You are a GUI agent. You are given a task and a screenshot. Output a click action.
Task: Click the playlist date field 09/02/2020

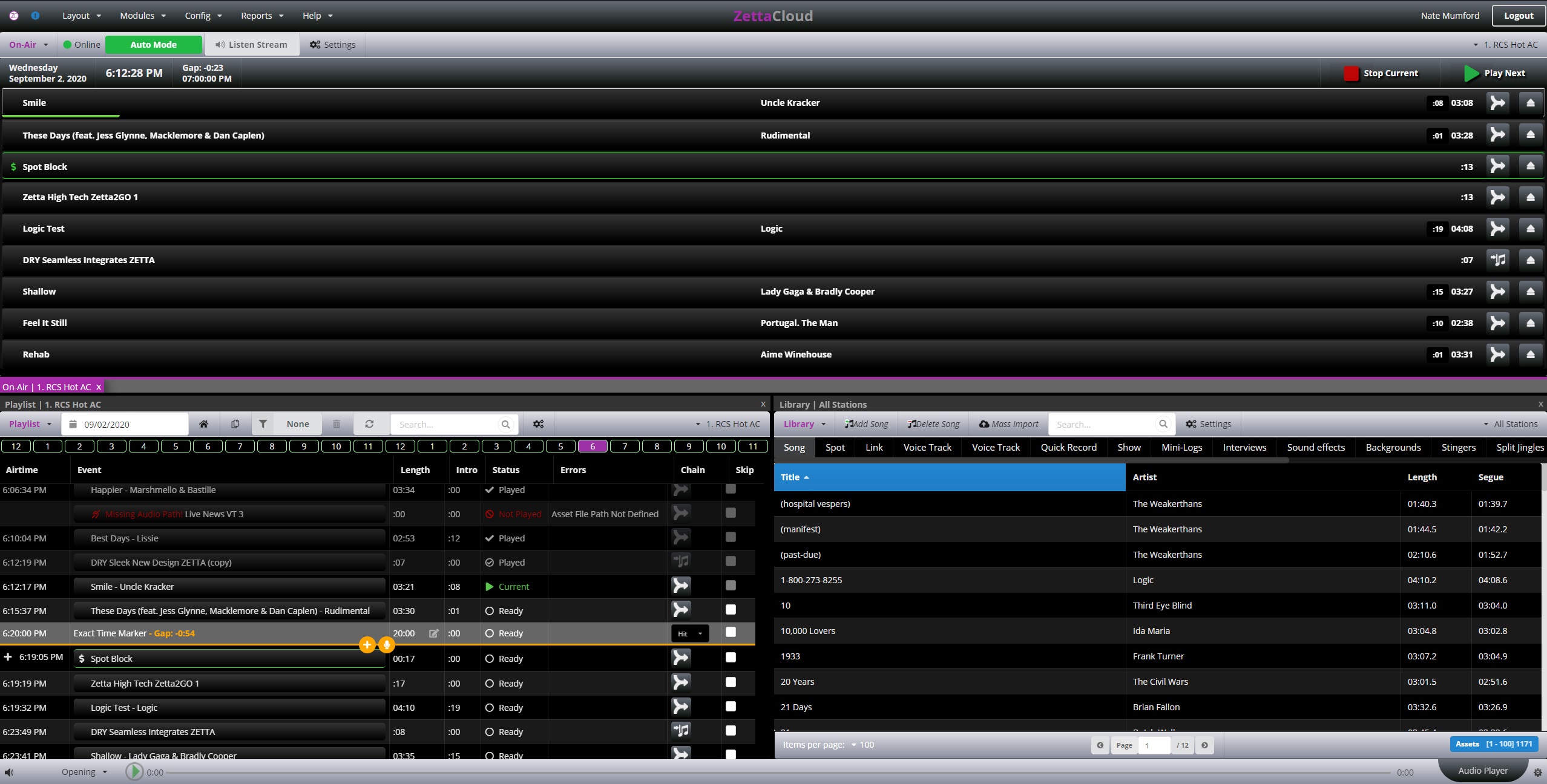pyautogui.click(x=125, y=424)
